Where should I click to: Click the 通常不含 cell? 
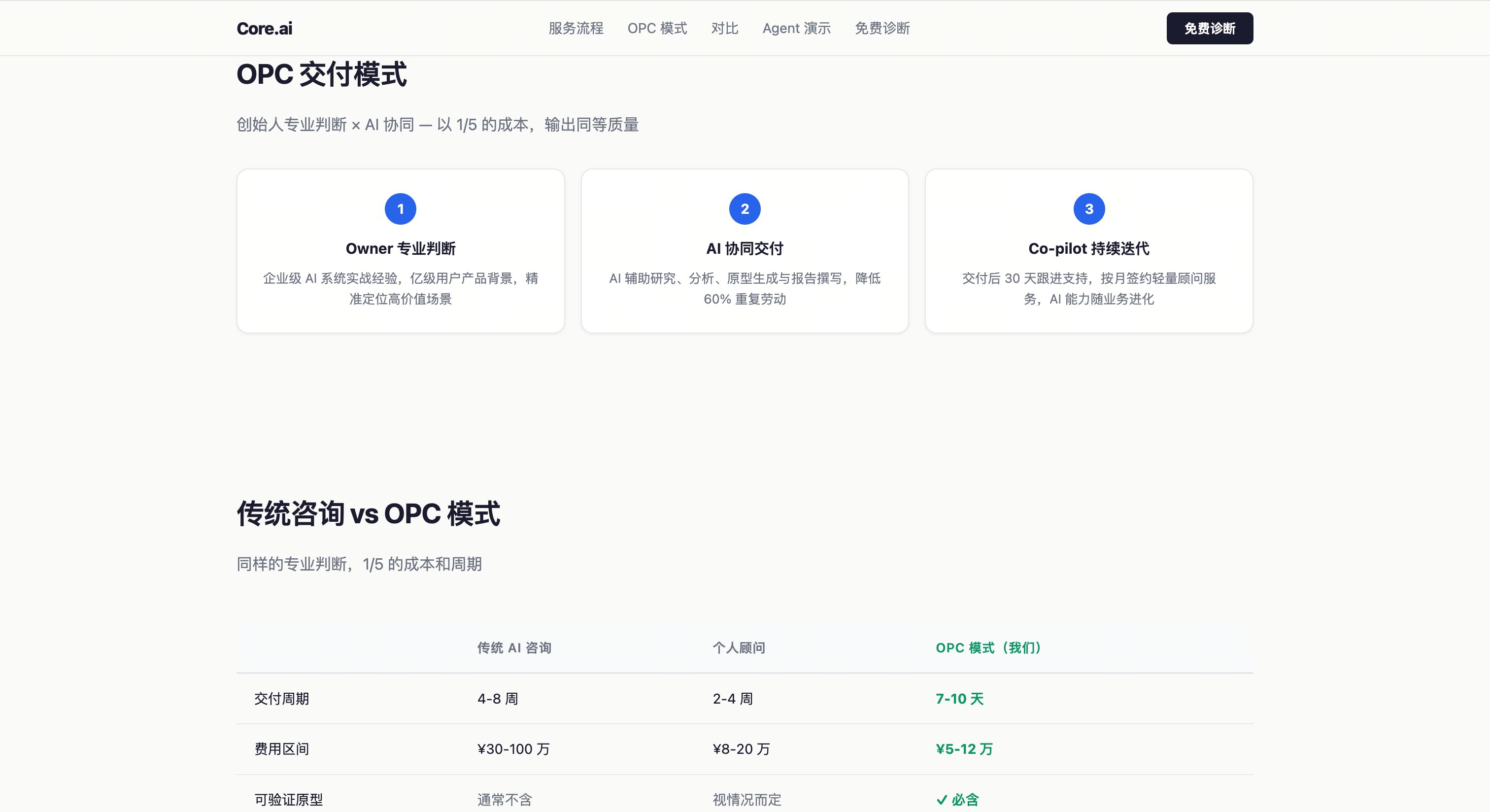pyautogui.click(x=505, y=800)
